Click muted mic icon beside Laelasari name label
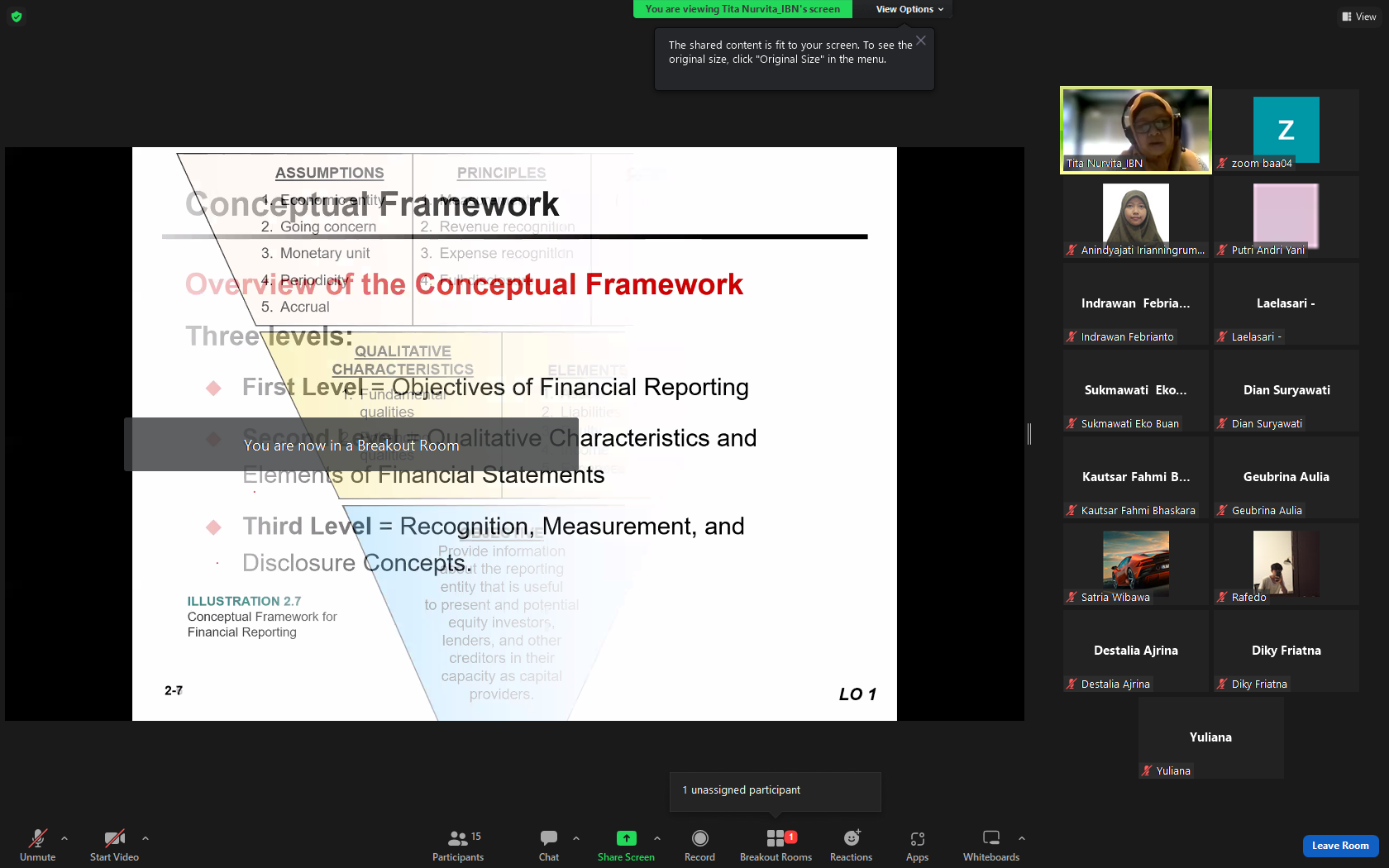The image size is (1389, 868). pos(1222,336)
